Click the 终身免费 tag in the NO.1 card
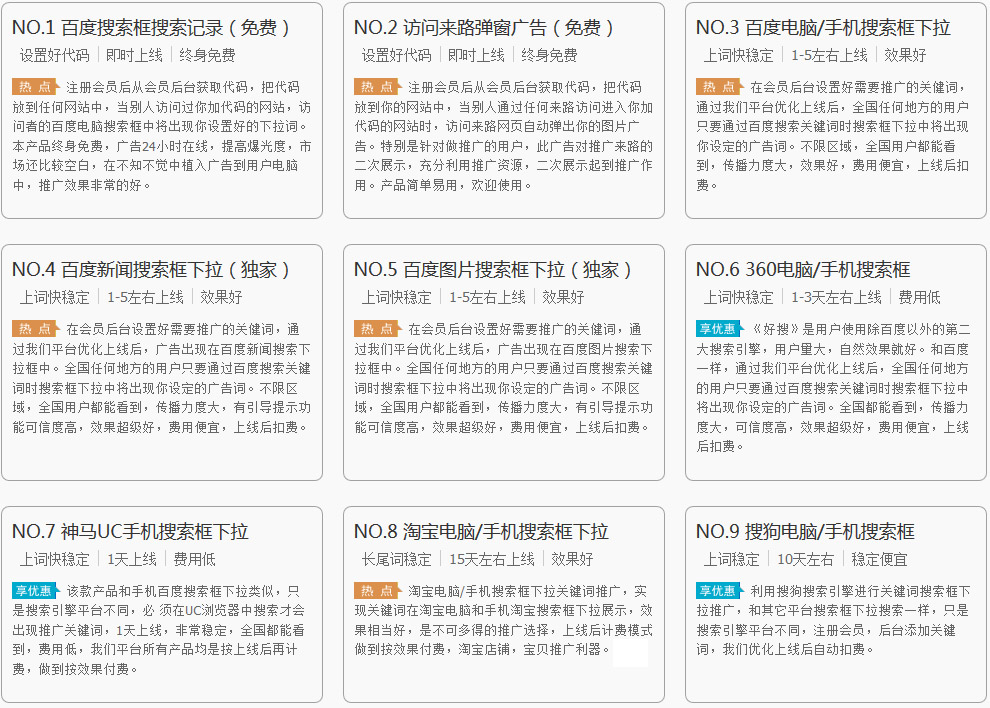The image size is (990, 708). click(x=207, y=55)
